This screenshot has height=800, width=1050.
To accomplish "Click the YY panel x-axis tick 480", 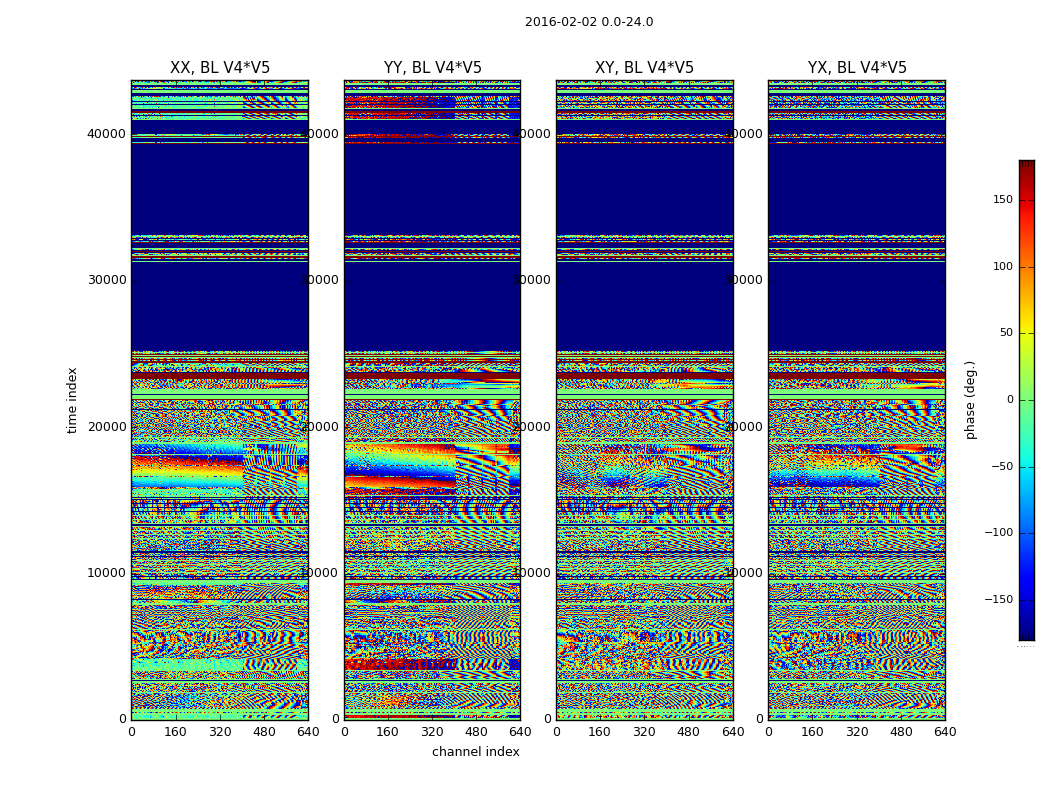I will (x=476, y=732).
